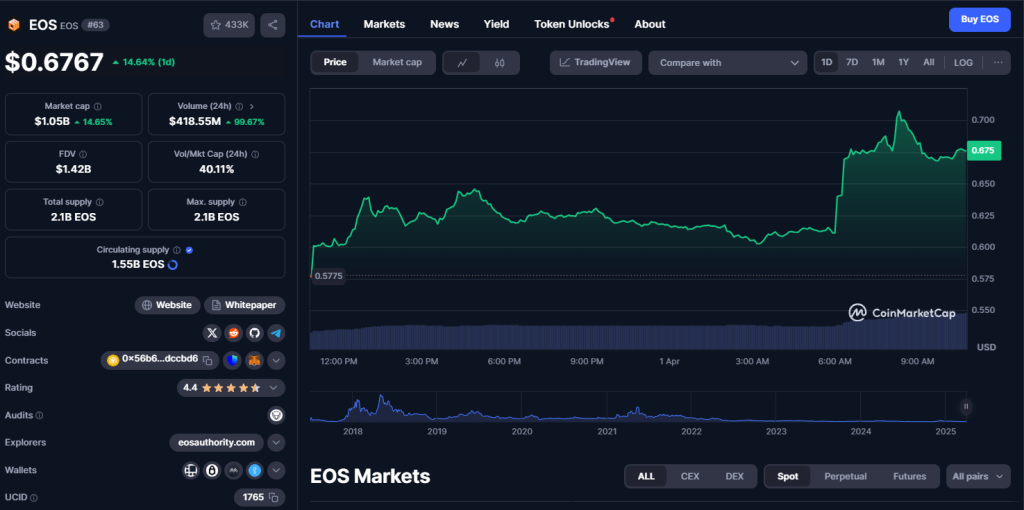Switch chart to Market cap
Screen dimensions: 1024x510
coord(397,63)
